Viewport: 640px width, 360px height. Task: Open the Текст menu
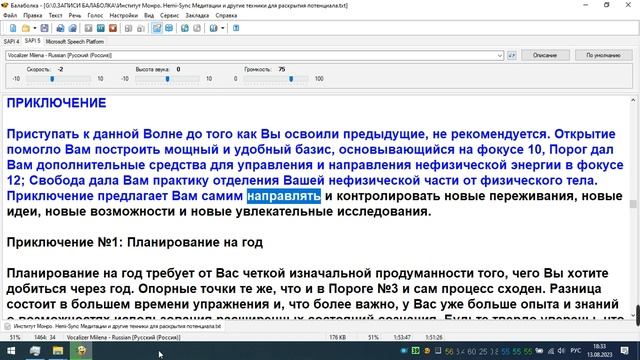click(x=56, y=16)
